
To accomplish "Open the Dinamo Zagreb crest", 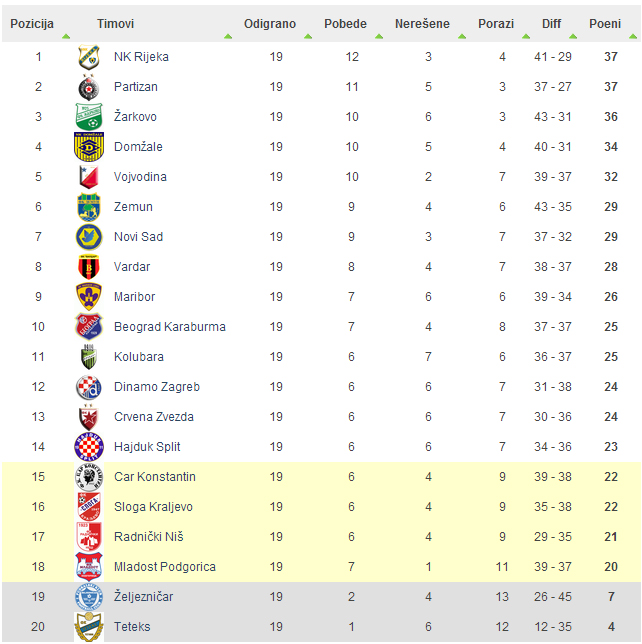I will 89,387.
